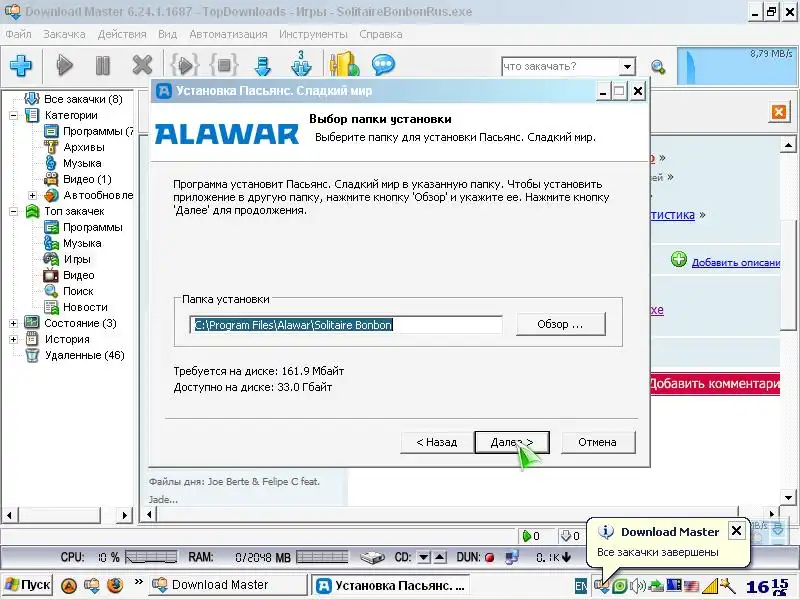This screenshot has height=600, width=800.
Task: Click the Firefox quick launch icon
Action: pyautogui.click(x=115, y=585)
